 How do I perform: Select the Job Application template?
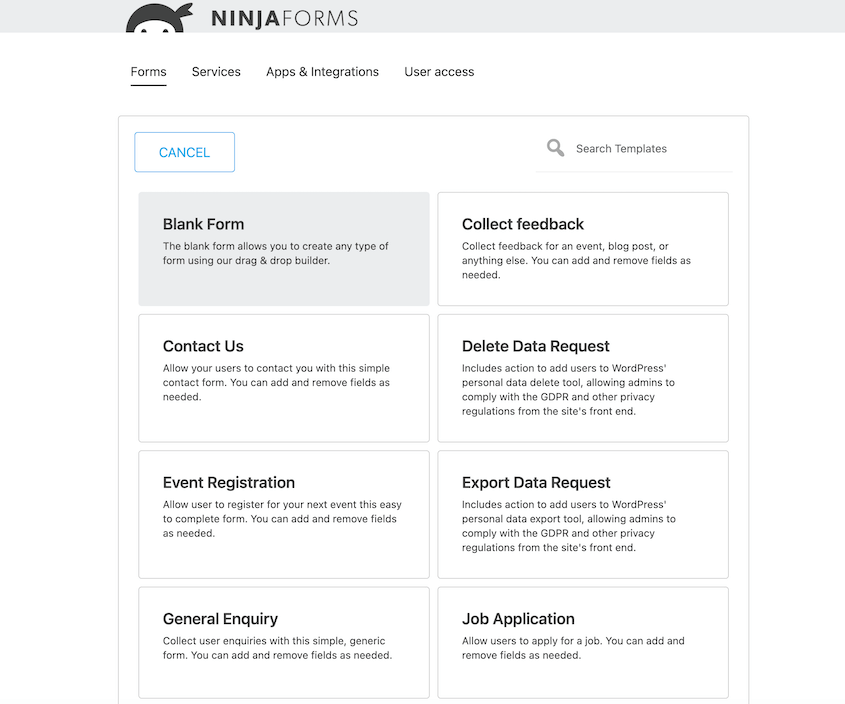coord(583,642)
